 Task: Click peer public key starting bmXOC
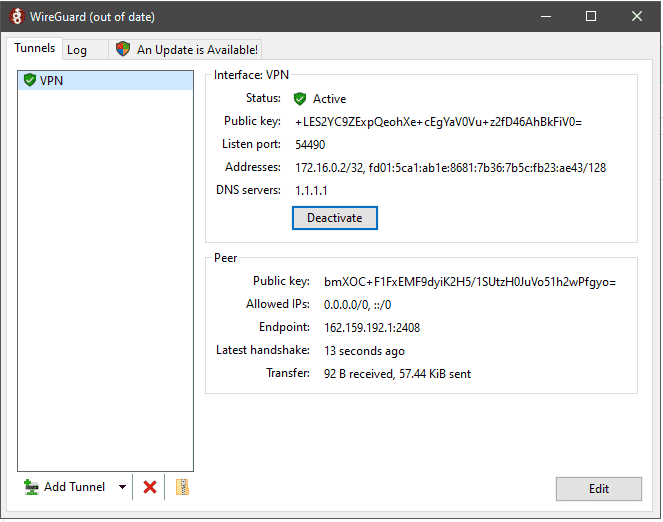tap(470, 282)
